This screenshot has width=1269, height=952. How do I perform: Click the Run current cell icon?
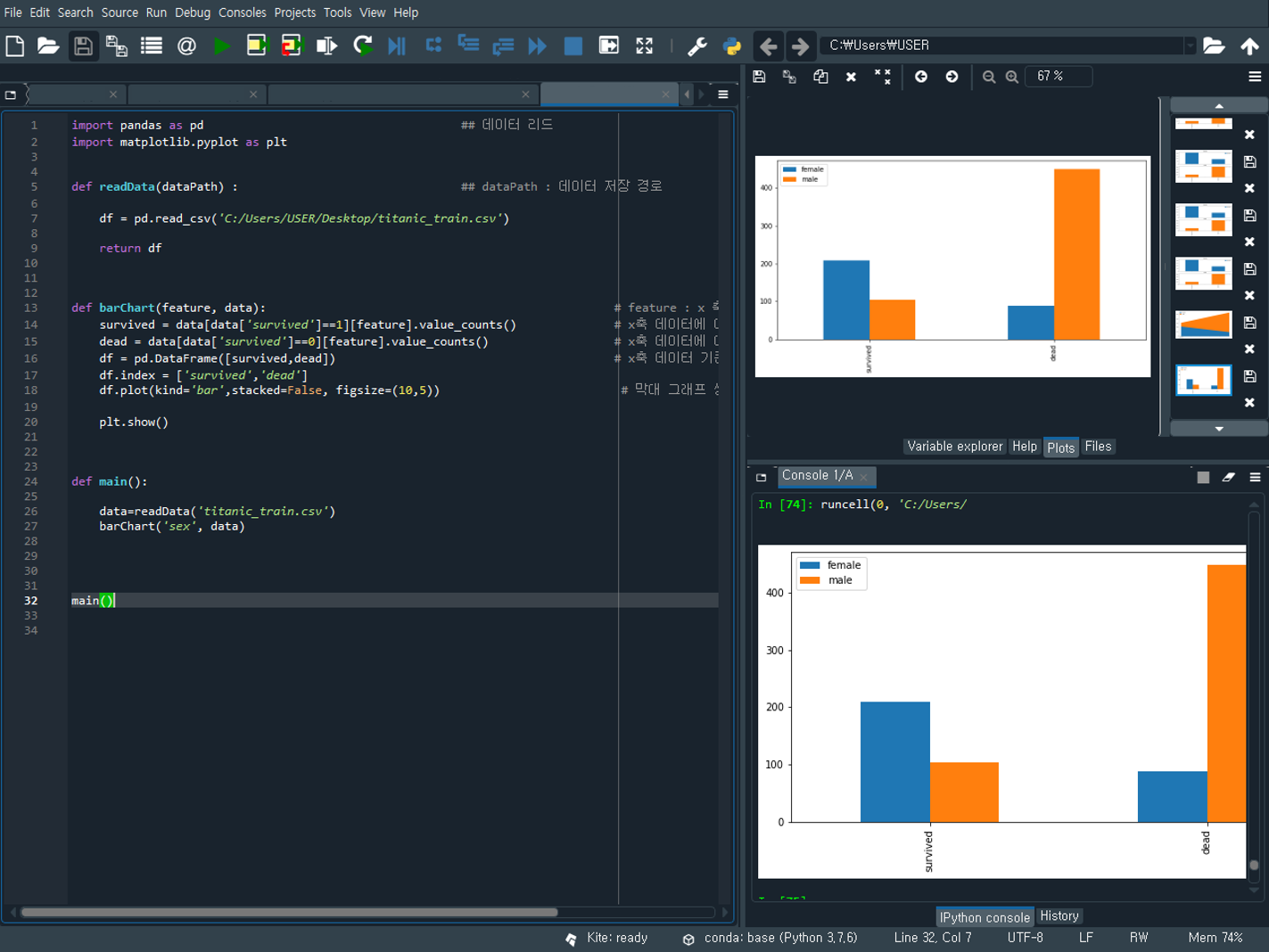click(x=257, y=45)
